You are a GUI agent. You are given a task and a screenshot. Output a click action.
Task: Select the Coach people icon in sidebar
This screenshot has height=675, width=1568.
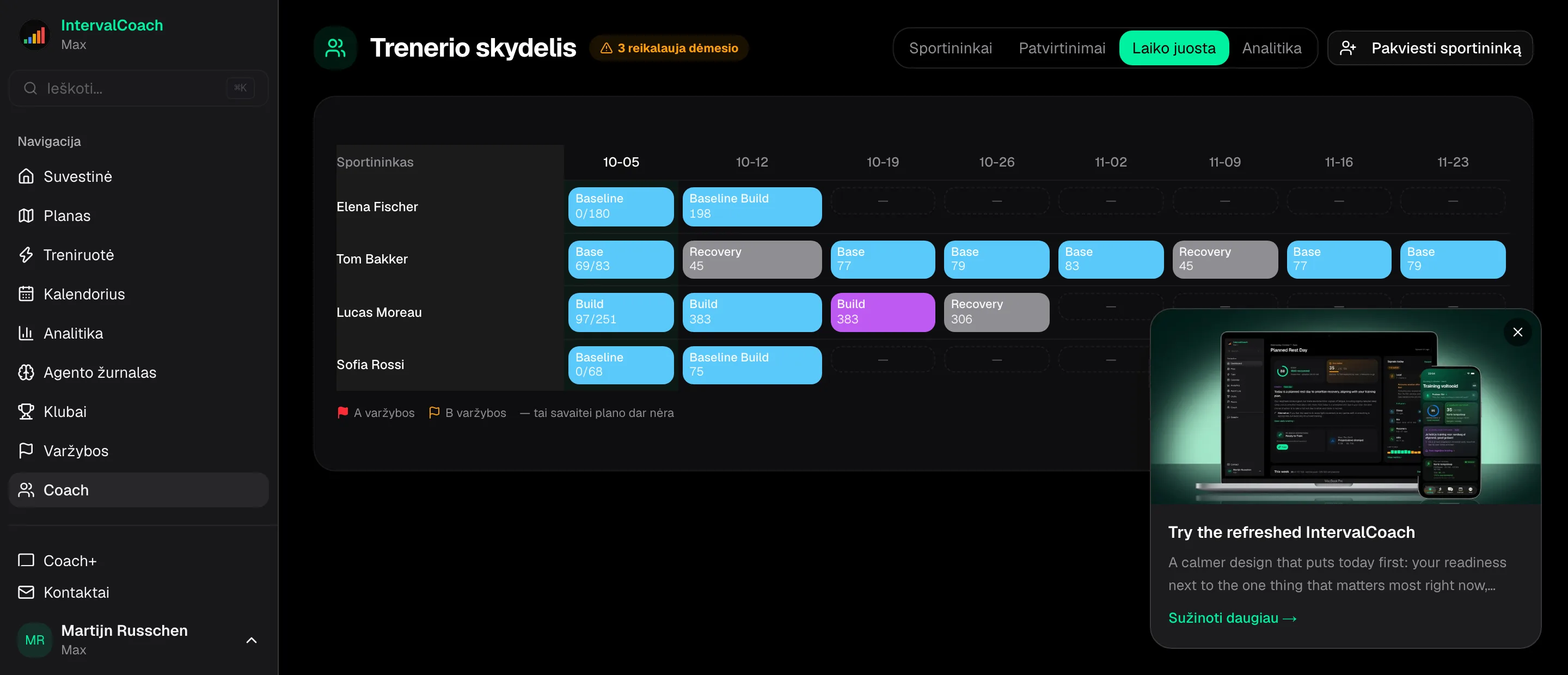pos(26,490)
